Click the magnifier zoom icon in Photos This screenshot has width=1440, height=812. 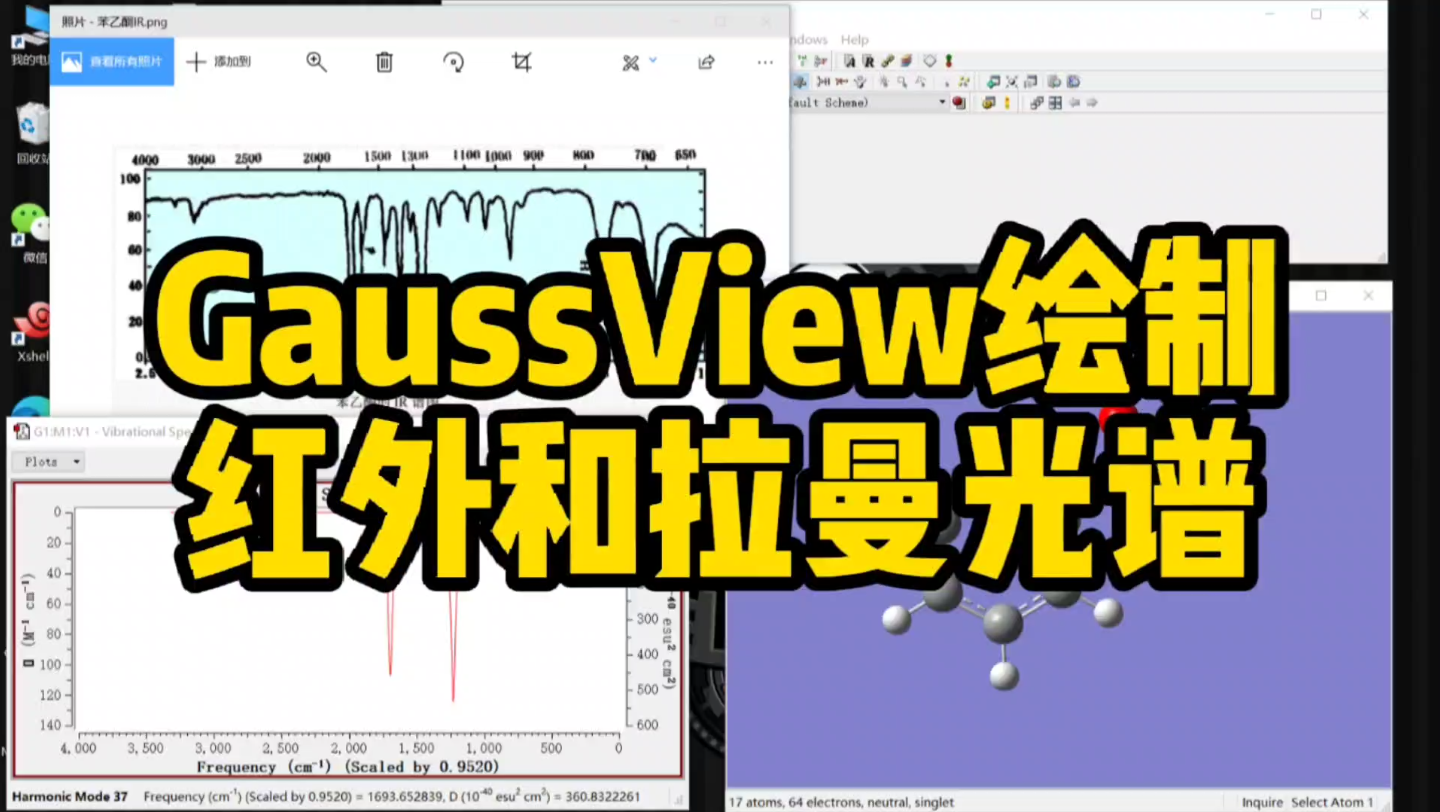point(317,62)
